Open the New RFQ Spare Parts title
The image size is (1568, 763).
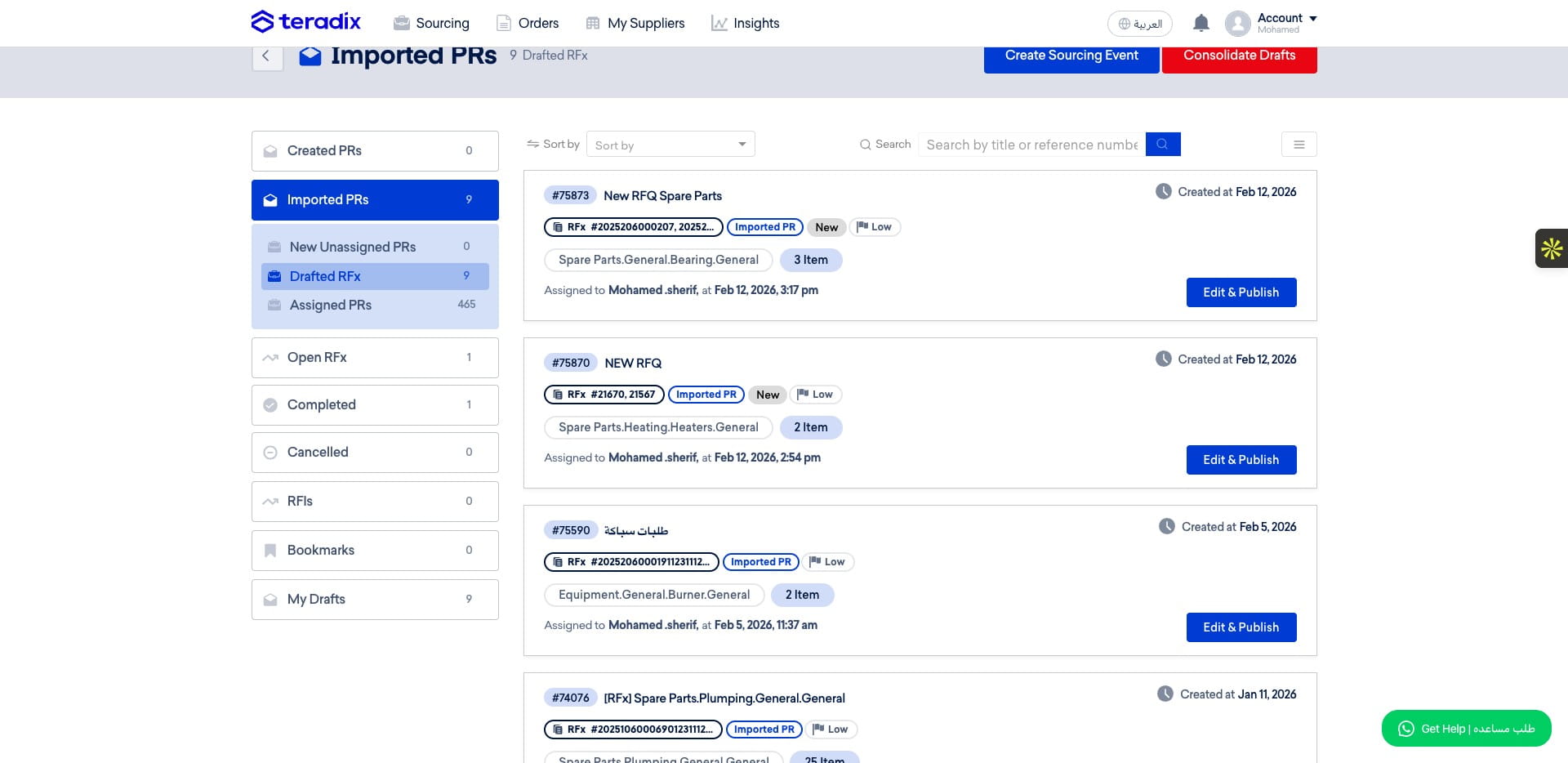(662, 196)
